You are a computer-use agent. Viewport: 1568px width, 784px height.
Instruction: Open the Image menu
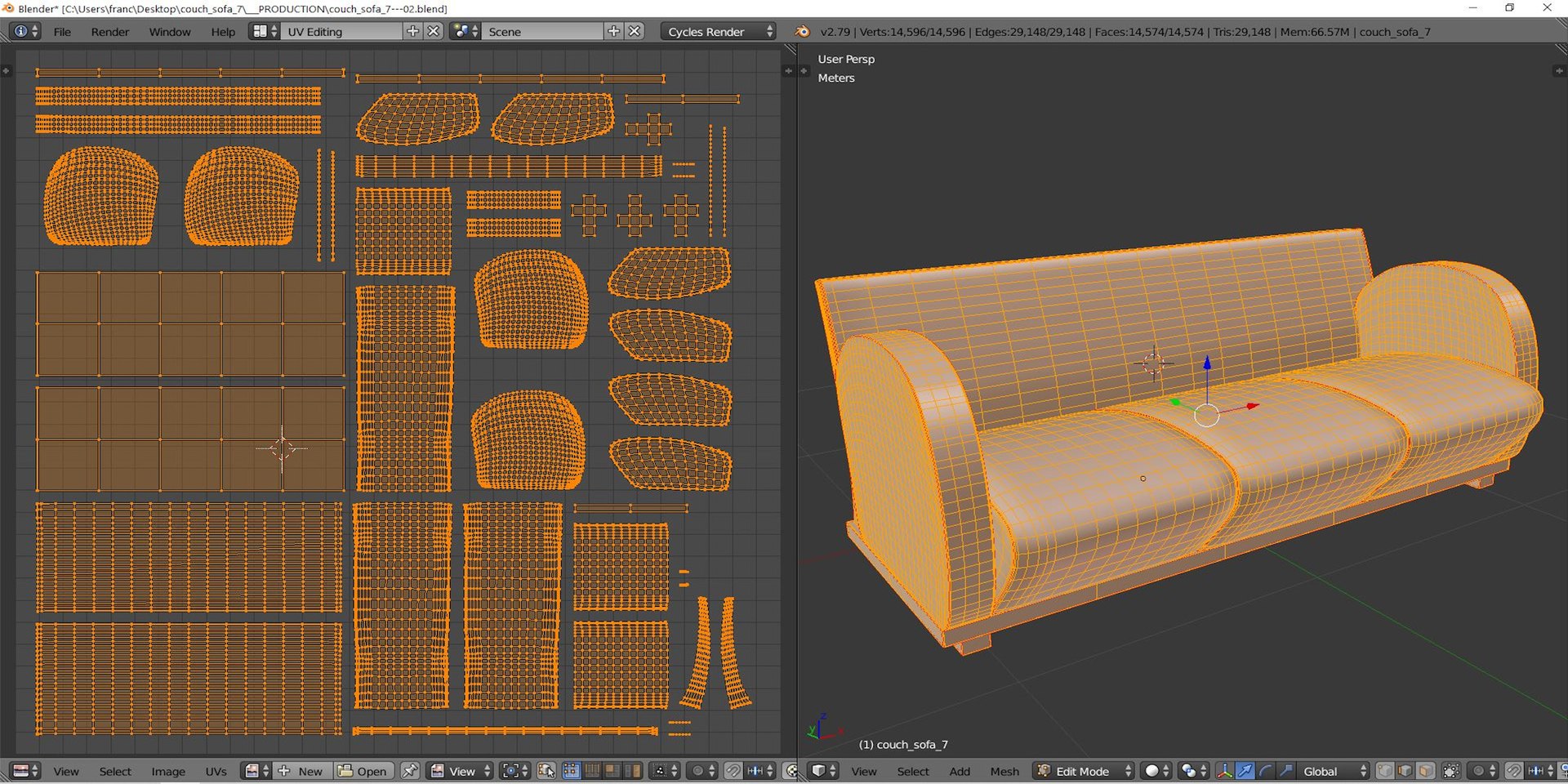click(x=168, y=771)
